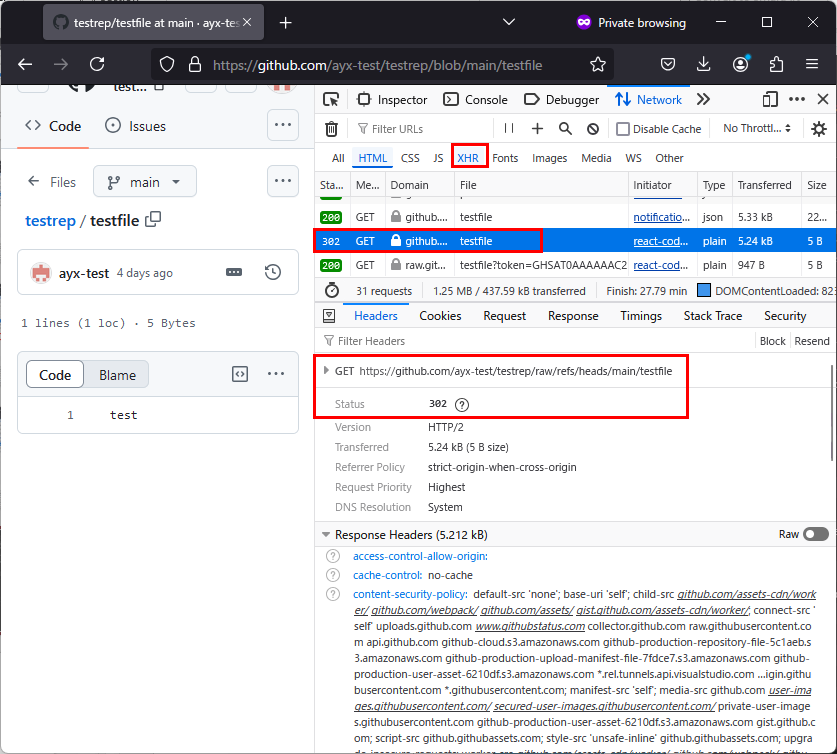
Task: Open the Cookies details tab
Action: (440, 316)
